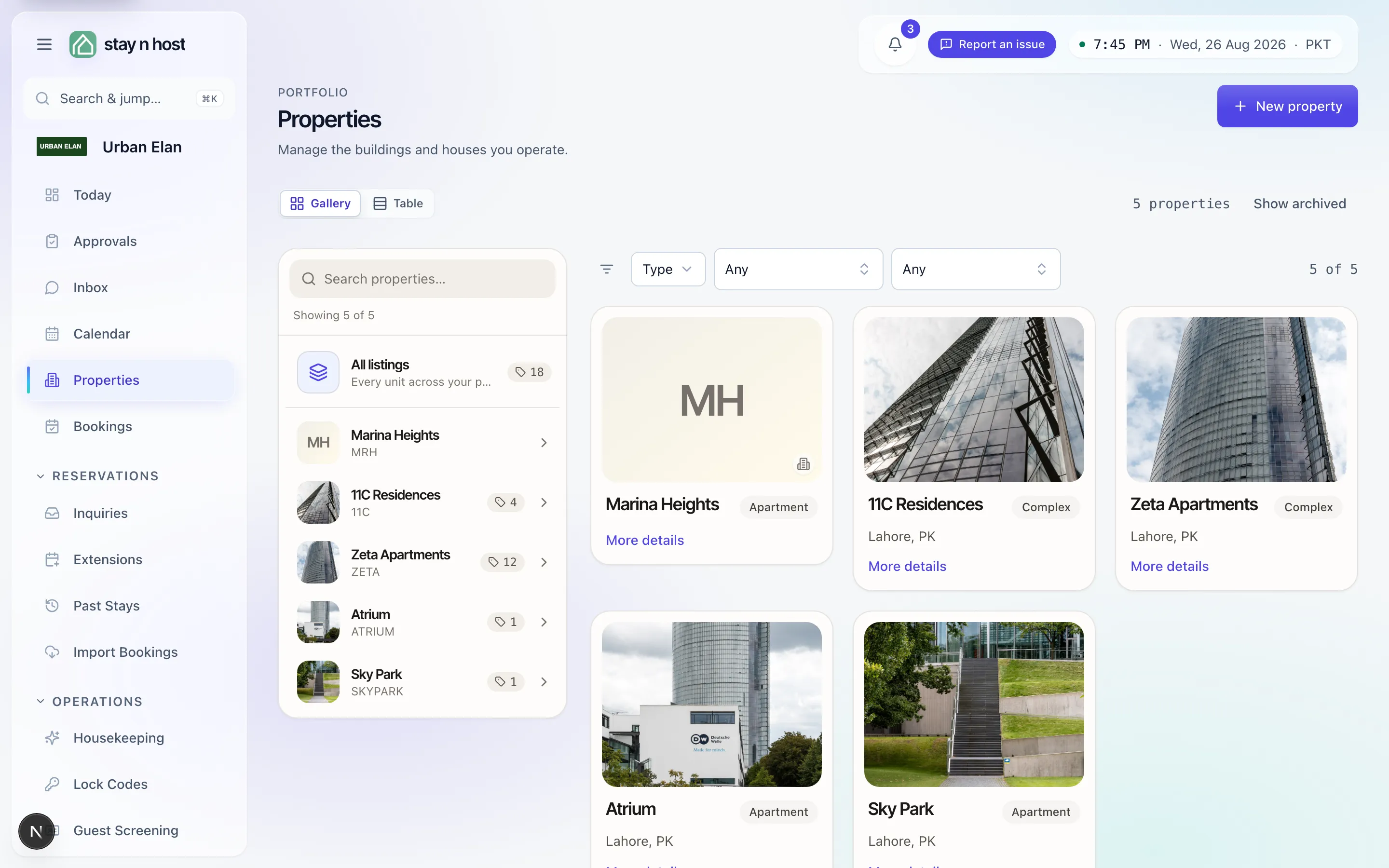The height and width of the screenshot is (868, 1389).
Task: Click the stay n host logo
Action: 127,44
